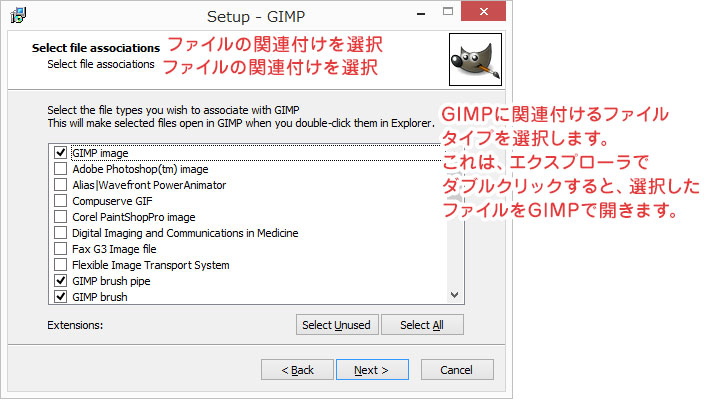
Task: Enable the Compuserve GIF association
Action: pyautogui.click(x=61, y=201)
